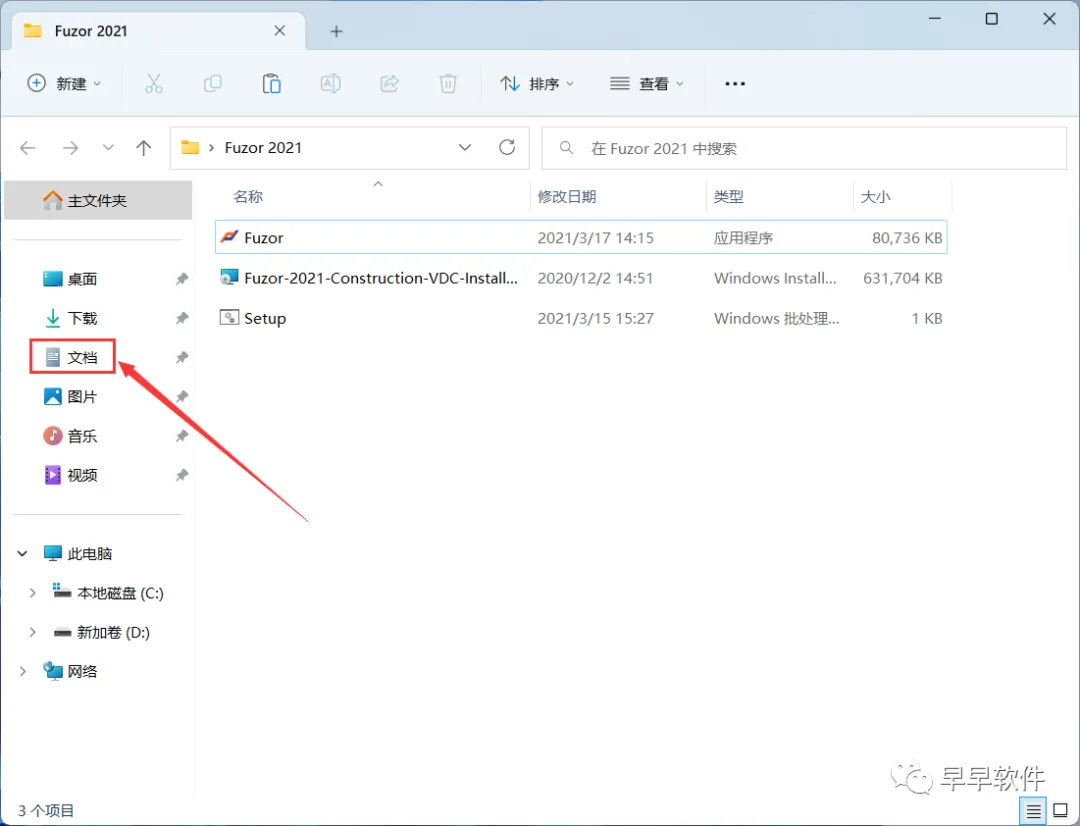Click the Setup batch file icon
This screenshot has width=1080, height=826.
pyautogui.click(x=229, y=317)
